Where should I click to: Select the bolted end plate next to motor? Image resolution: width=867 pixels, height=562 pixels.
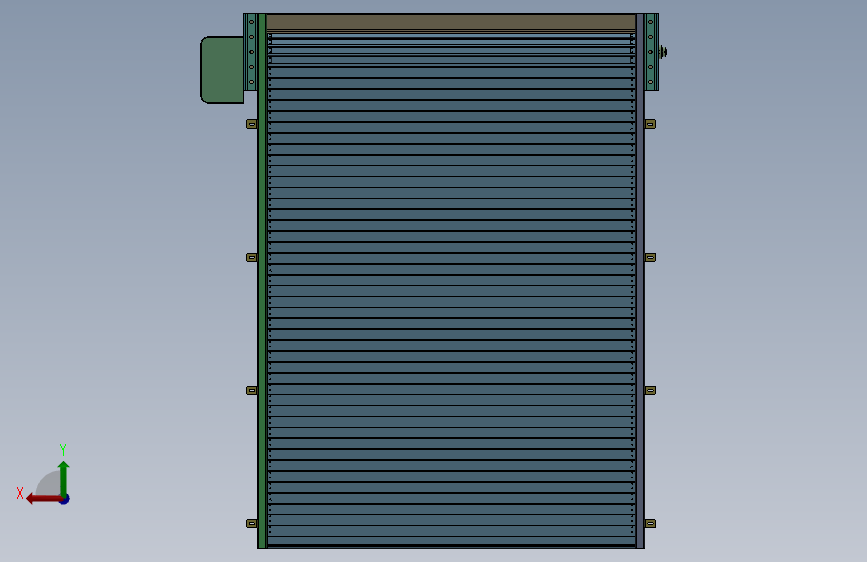tap(250, 52)
